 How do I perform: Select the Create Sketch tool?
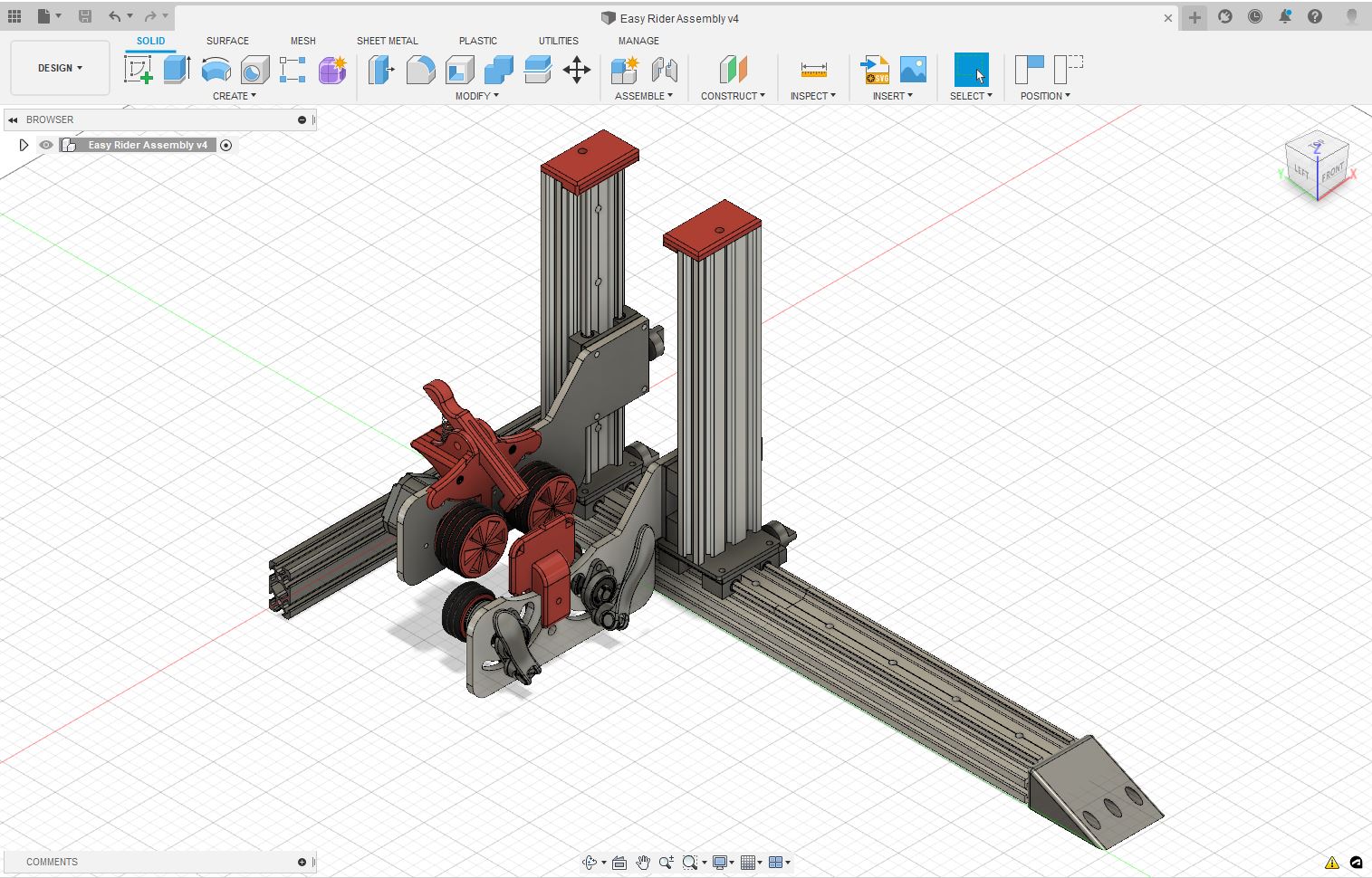click(138, 70)
